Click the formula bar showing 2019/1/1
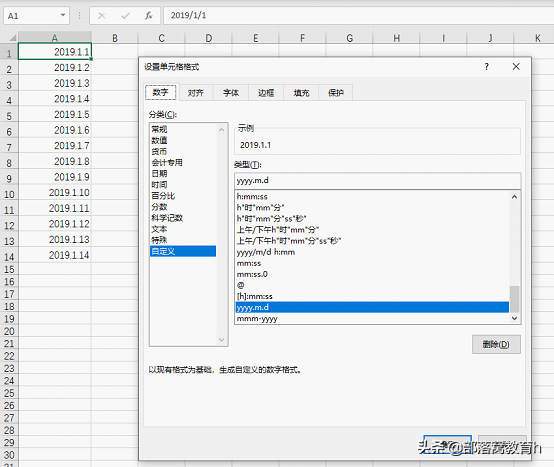Image resolution: width=554 pixels, height=467 pixels. coord(358,16)
